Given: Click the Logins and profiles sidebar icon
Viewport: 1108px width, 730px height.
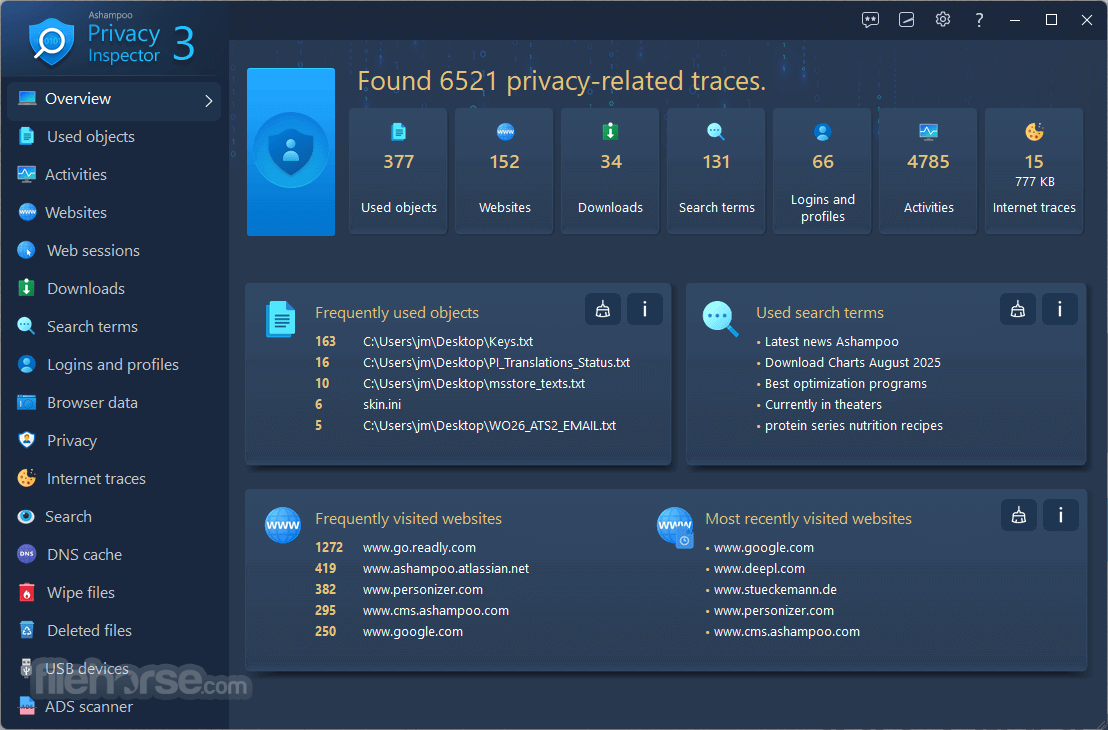Looking at the screenshot, I should pos(26,364).
